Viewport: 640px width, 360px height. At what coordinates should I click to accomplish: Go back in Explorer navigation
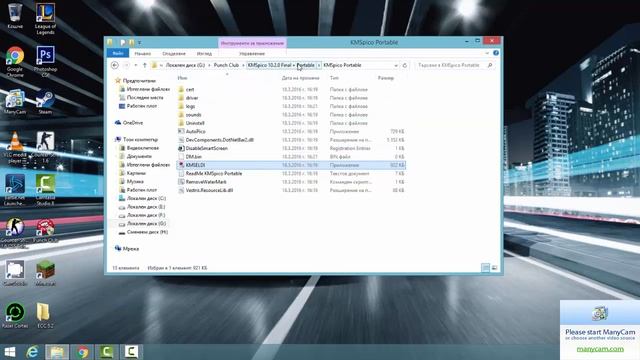(115, 65)
